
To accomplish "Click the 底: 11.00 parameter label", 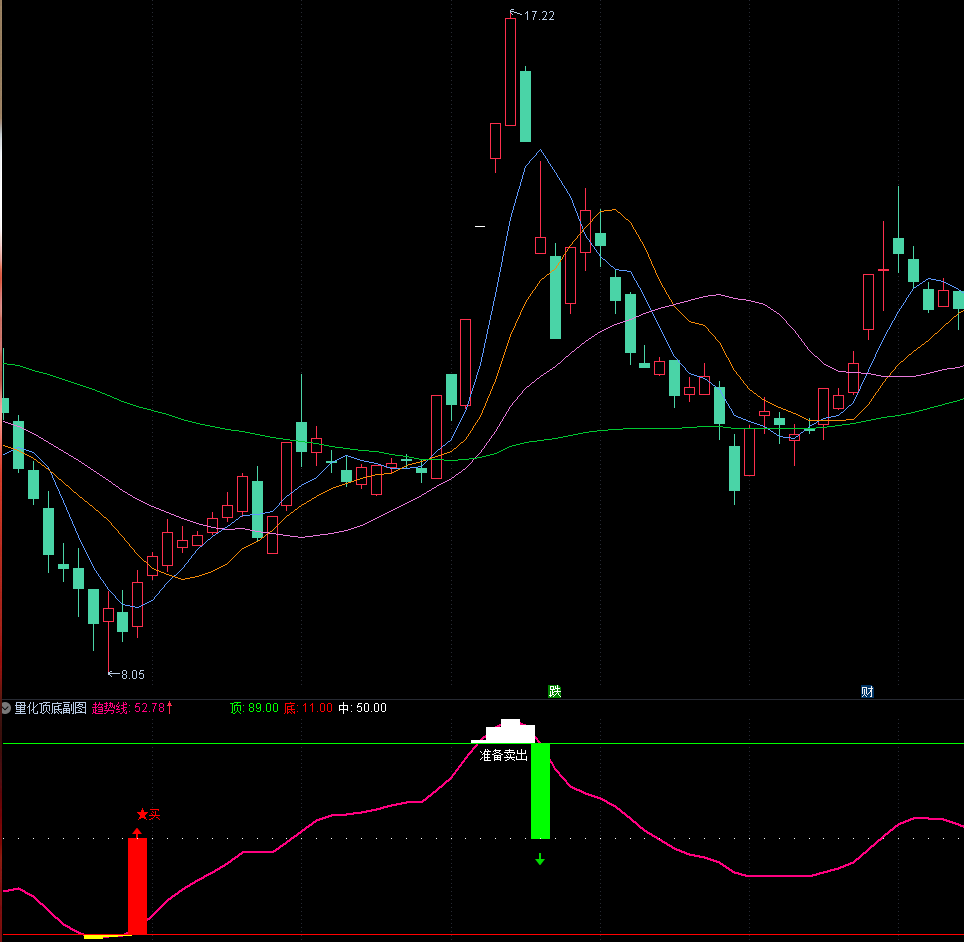I will click(x=307, y=708).
